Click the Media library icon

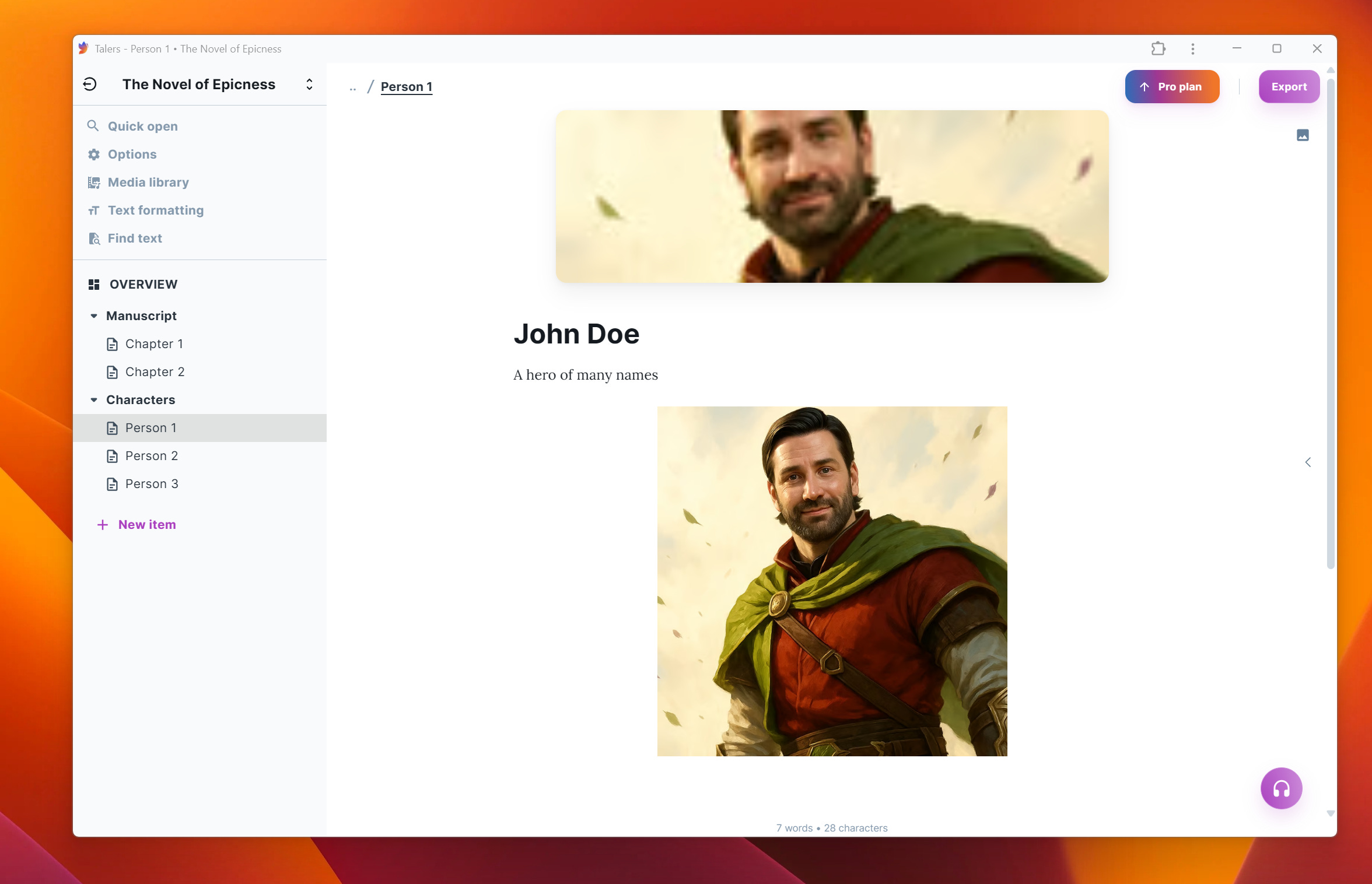[x=93, y=183]
